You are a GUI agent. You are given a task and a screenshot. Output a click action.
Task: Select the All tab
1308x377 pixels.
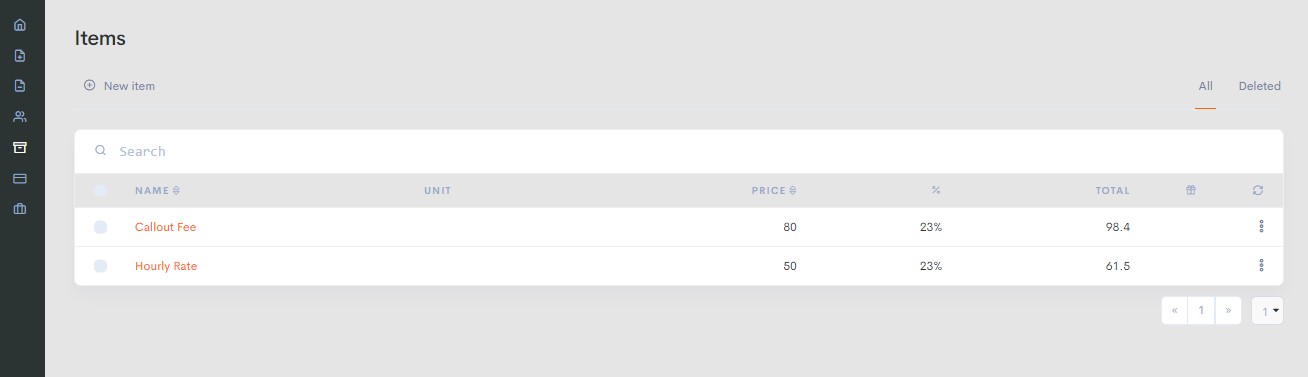(1205, 86)
